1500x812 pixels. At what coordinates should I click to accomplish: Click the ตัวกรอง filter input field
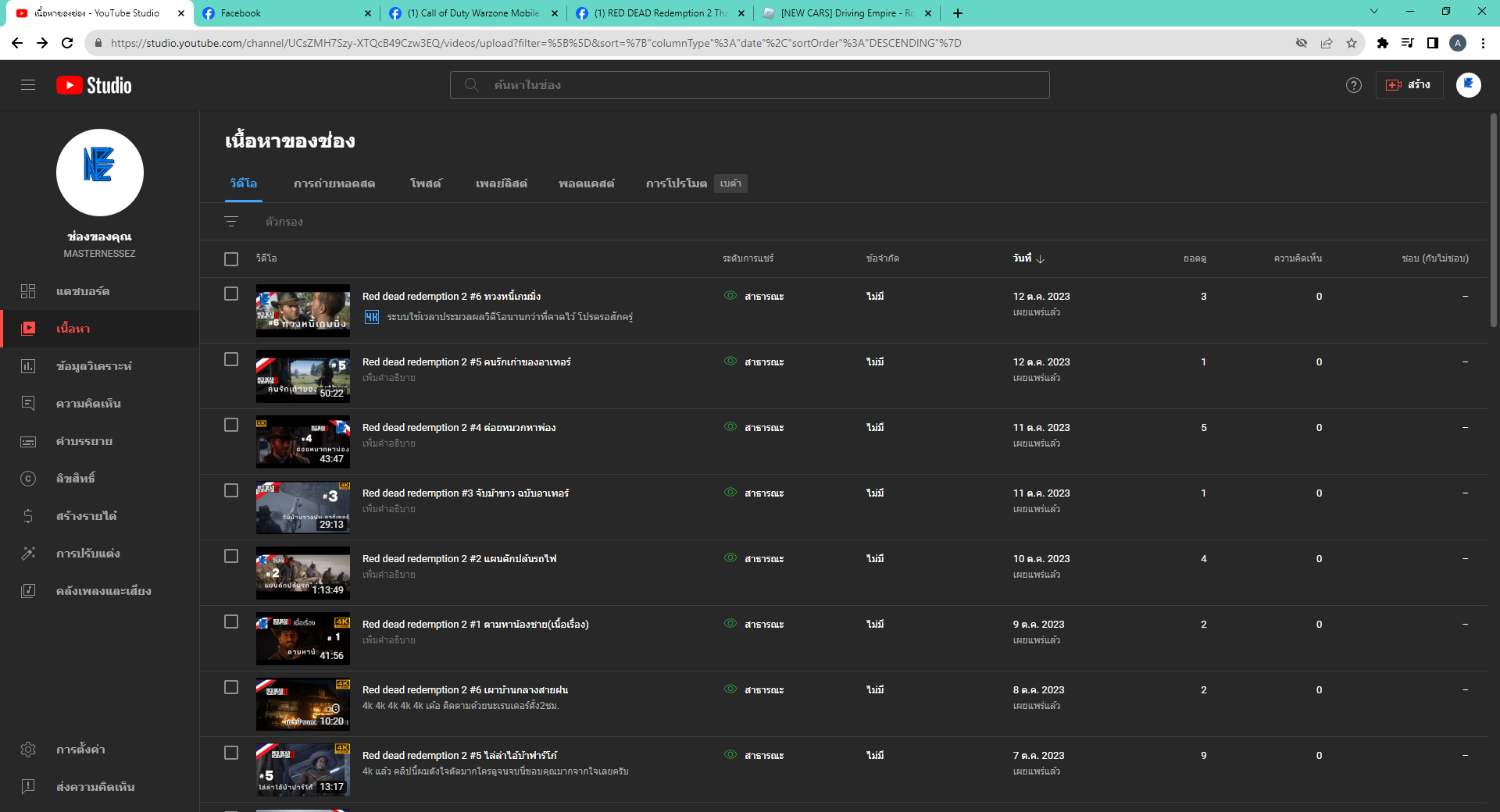tap(284, 222)
